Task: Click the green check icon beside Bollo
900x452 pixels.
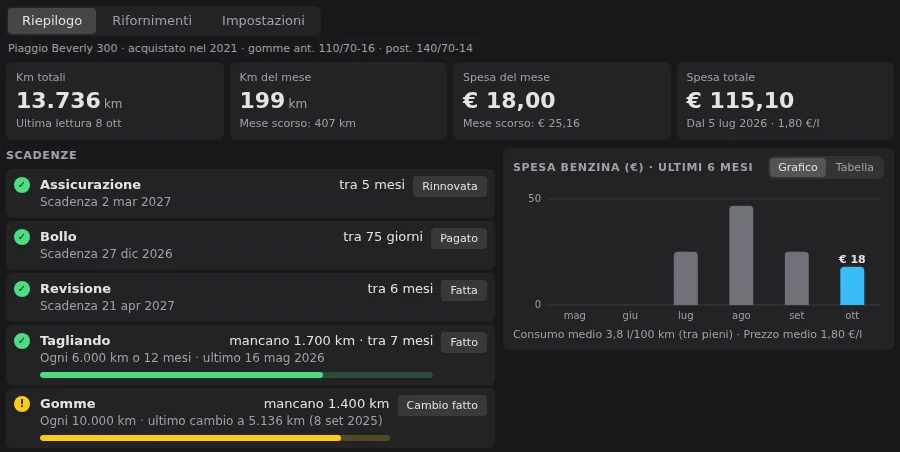Action: pos(22,237)
